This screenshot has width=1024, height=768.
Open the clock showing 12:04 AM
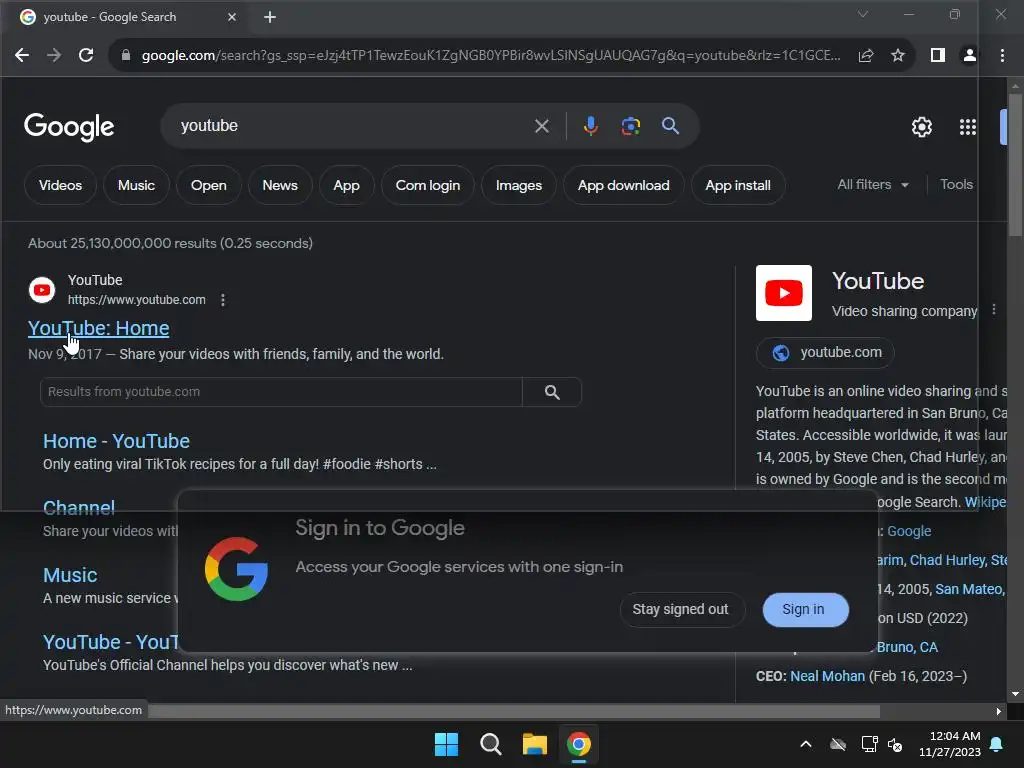[950, 744]
